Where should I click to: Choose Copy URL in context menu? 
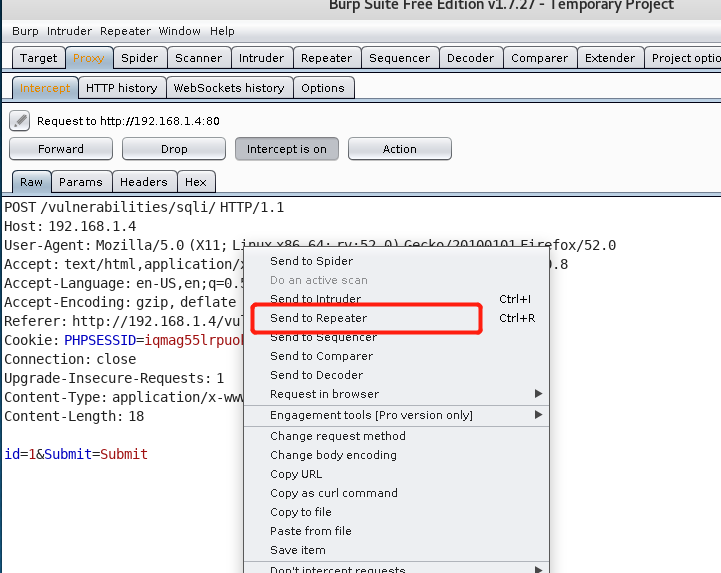(396, 474)
